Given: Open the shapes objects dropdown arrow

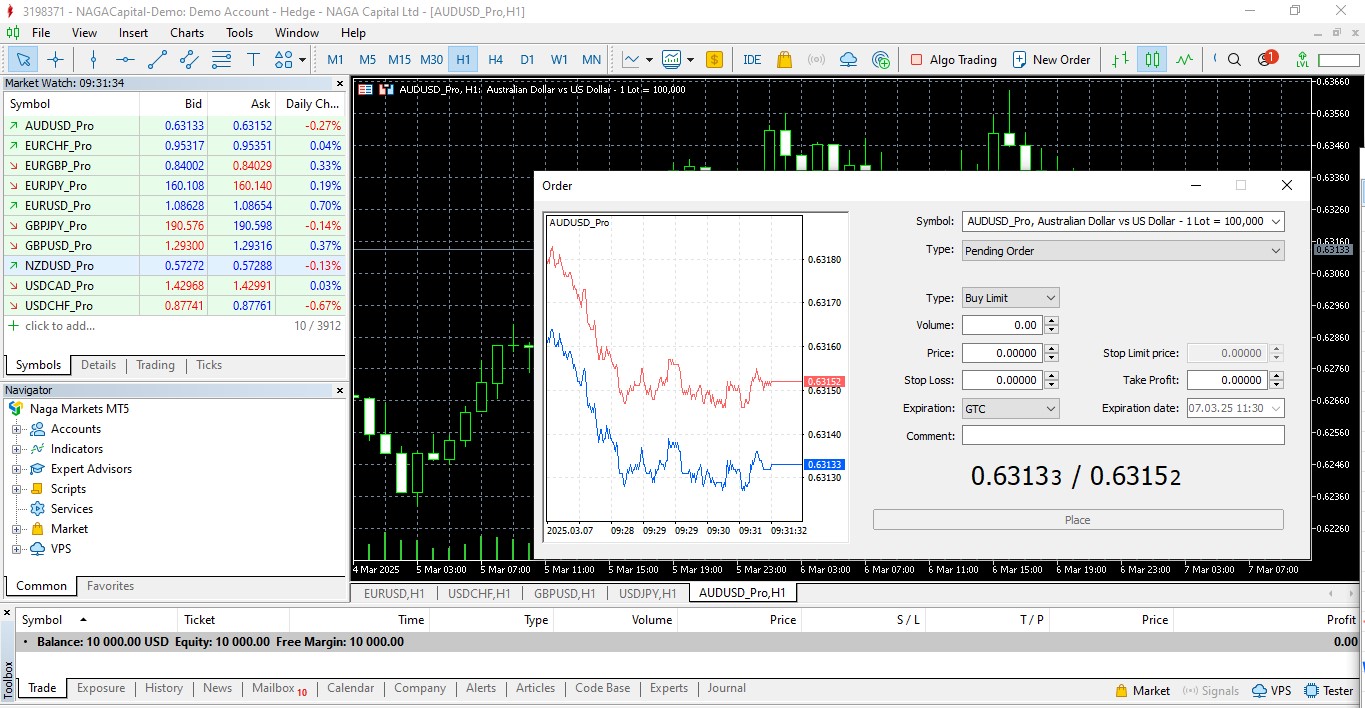Looking at the screenshot, I should click(x=303, y=60).
